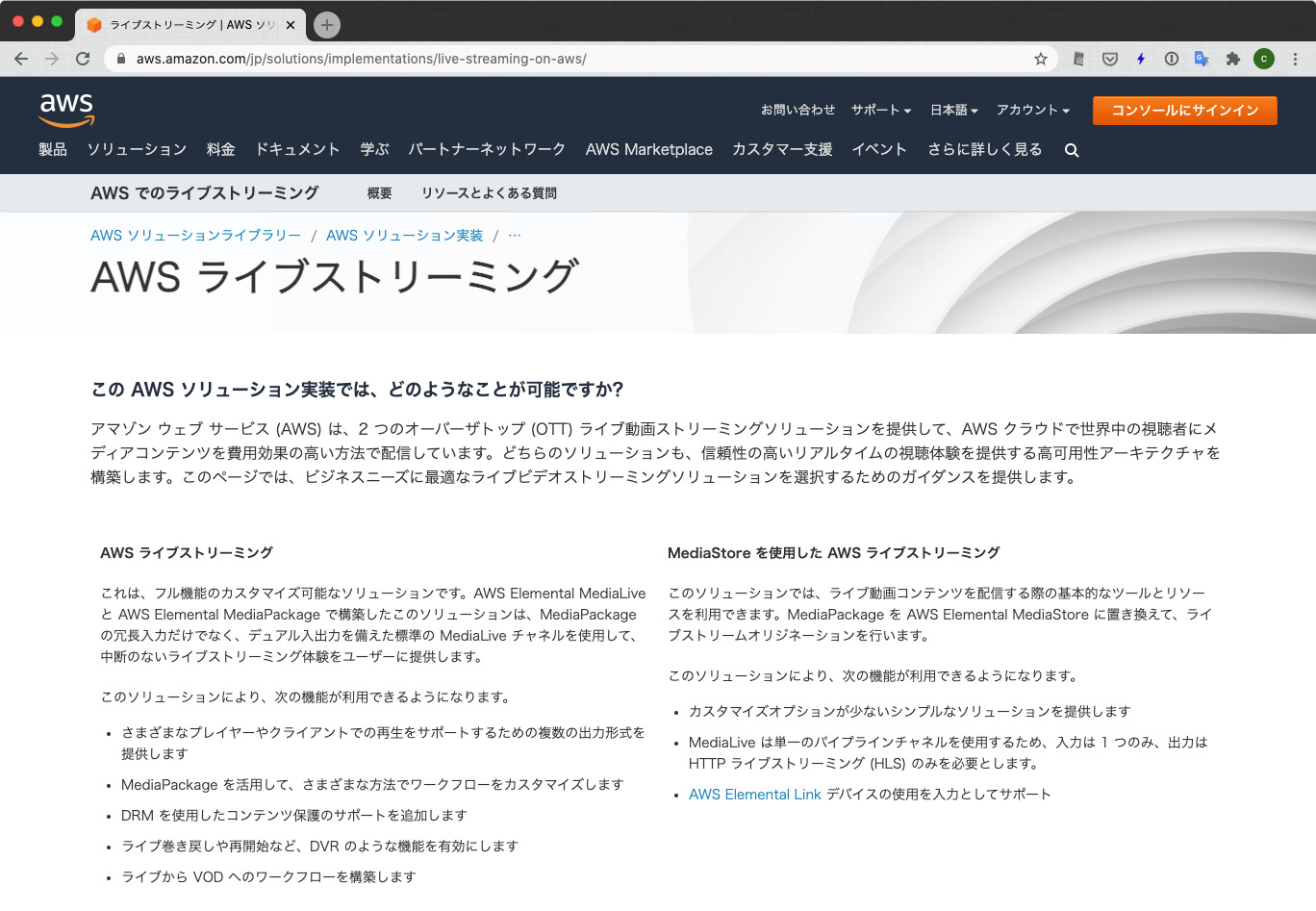This screenshot has height=911, width=1316.
Task: Open AWS ソリューション実装 breadcrumb
Action: tap(405, 236)
